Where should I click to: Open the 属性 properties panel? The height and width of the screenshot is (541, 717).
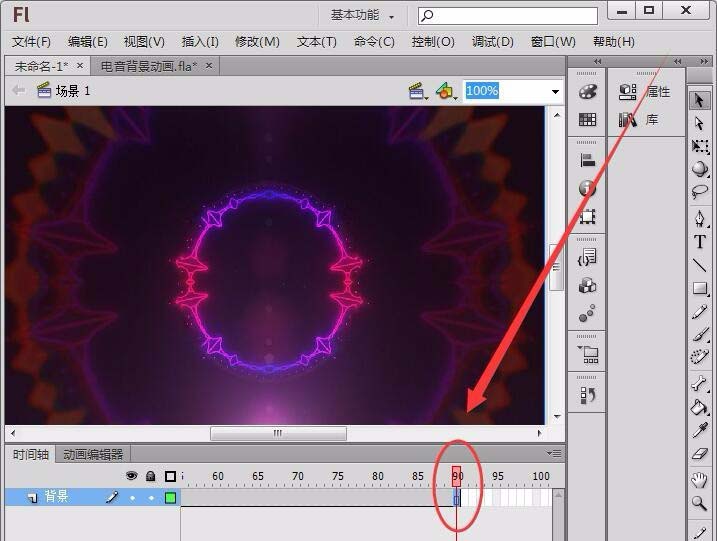pyautogui.click(x=645, y=92)
